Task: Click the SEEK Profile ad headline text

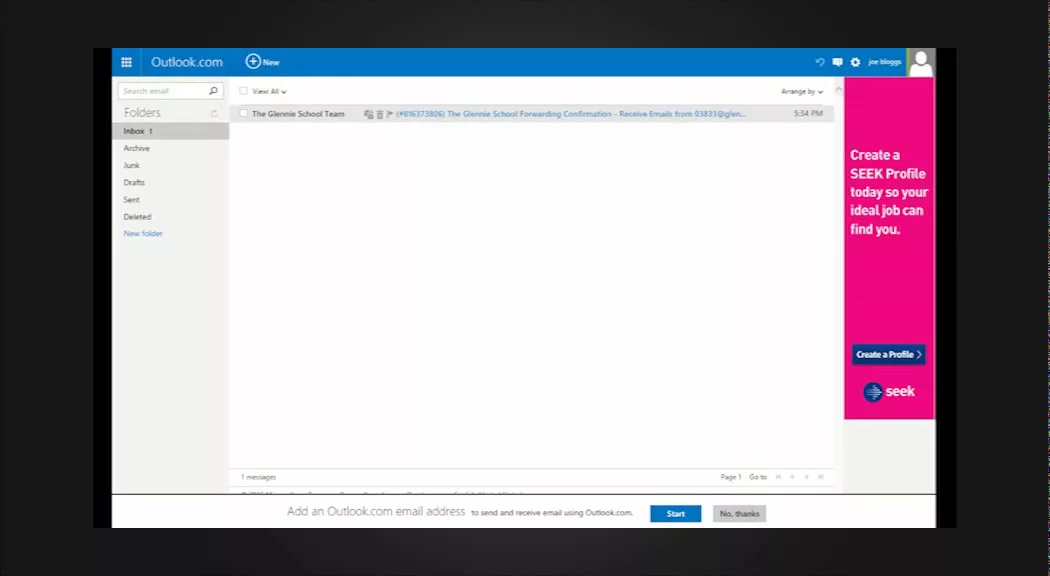Action: pyautogui.click(x=889, y=192)
